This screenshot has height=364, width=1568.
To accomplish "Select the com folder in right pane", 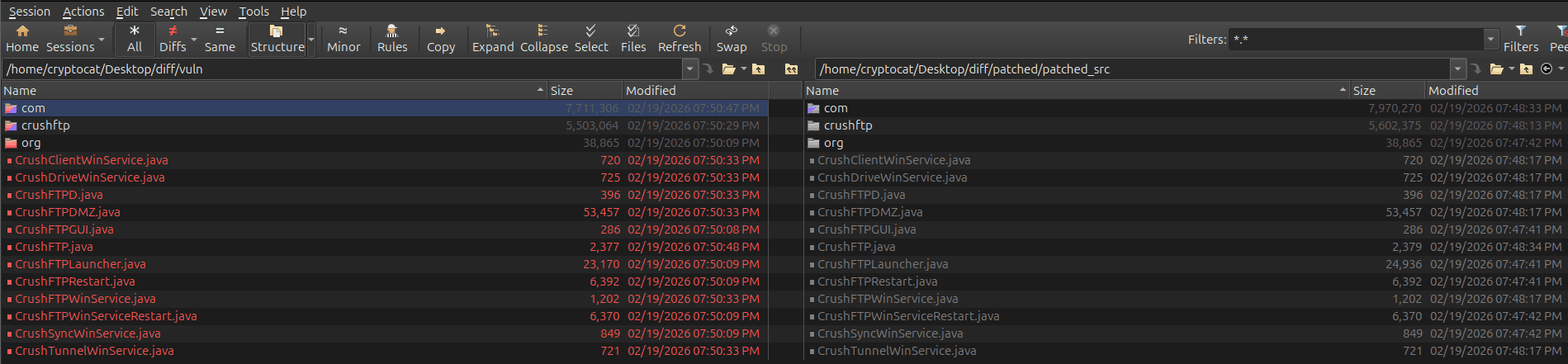I will [1186, 108].
